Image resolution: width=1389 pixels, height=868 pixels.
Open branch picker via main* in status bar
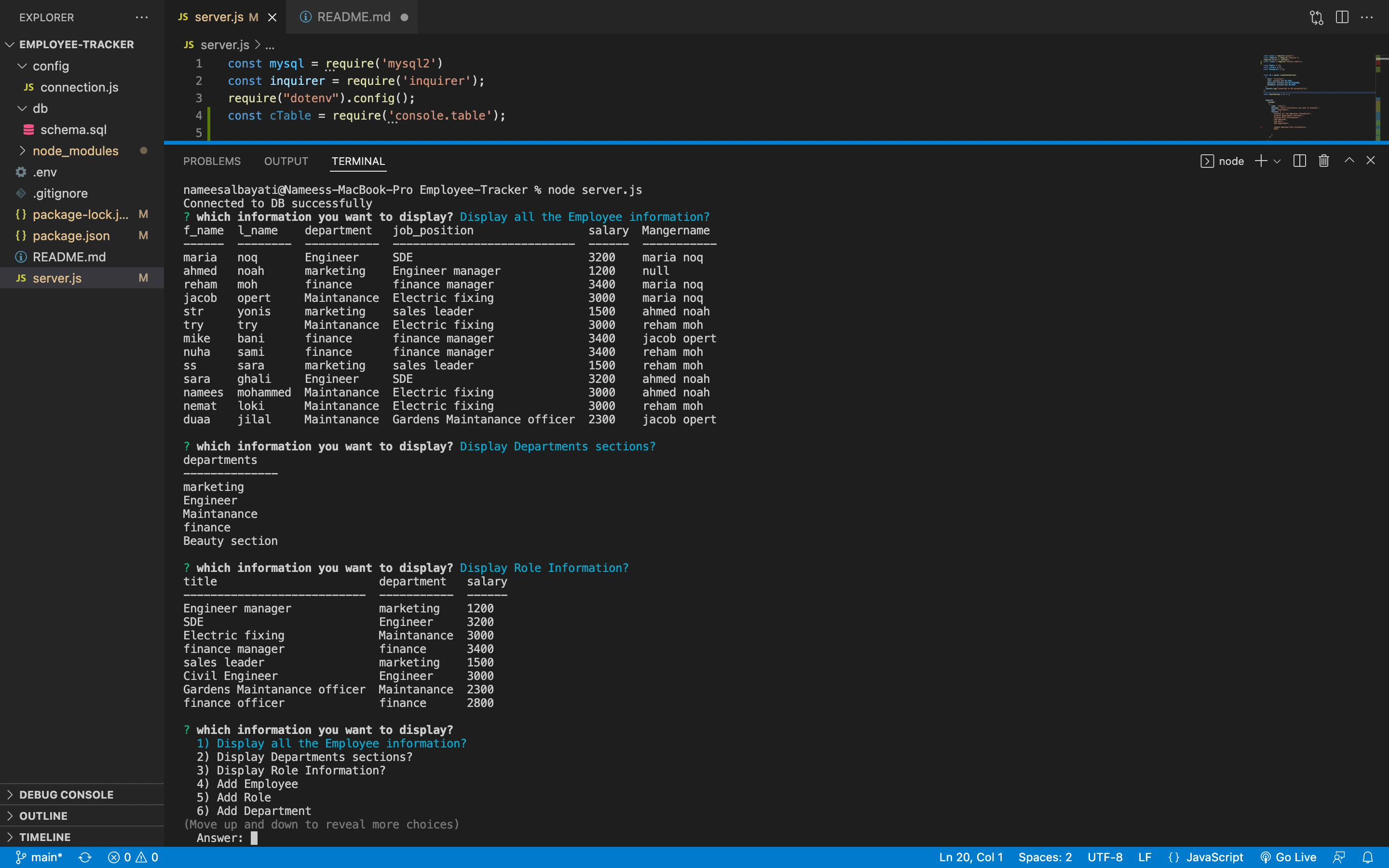coord(40,857)
